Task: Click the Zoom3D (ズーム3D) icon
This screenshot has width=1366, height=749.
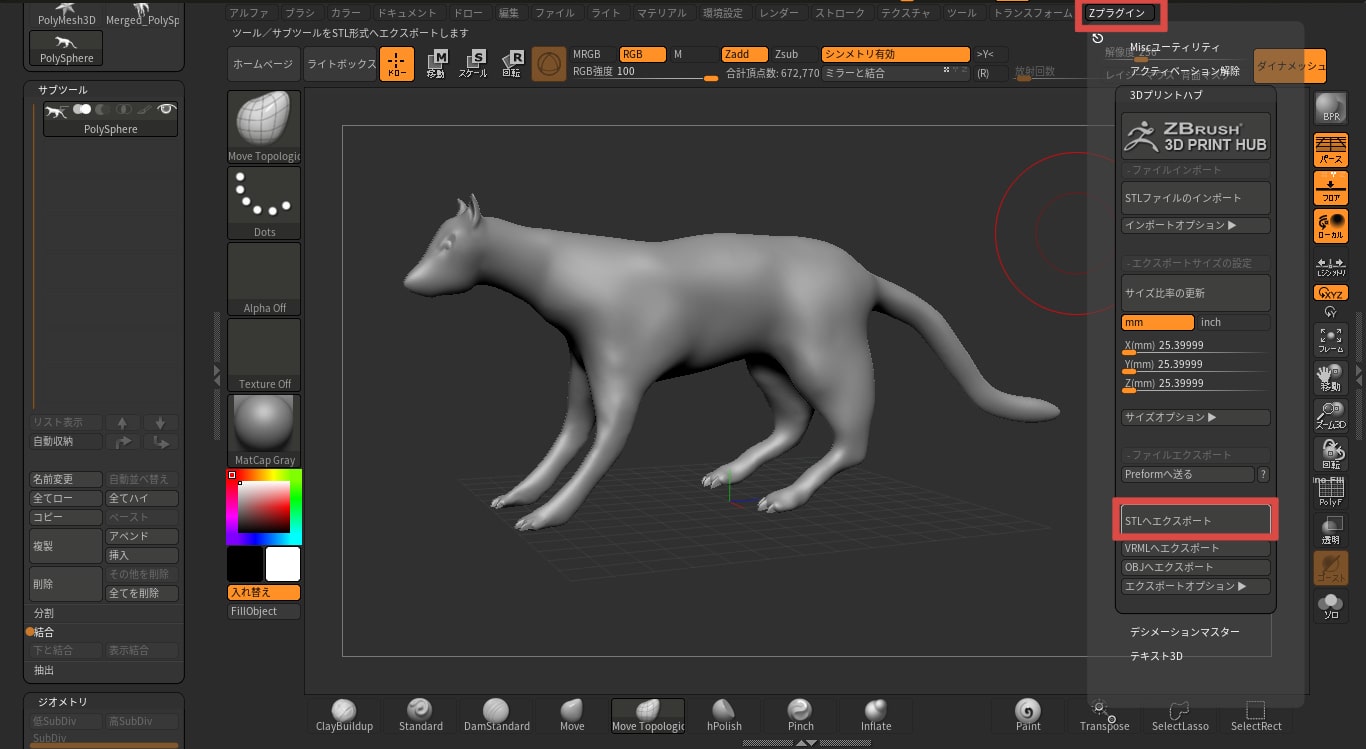Action: pyautogui.click(x=1331, y=416)
